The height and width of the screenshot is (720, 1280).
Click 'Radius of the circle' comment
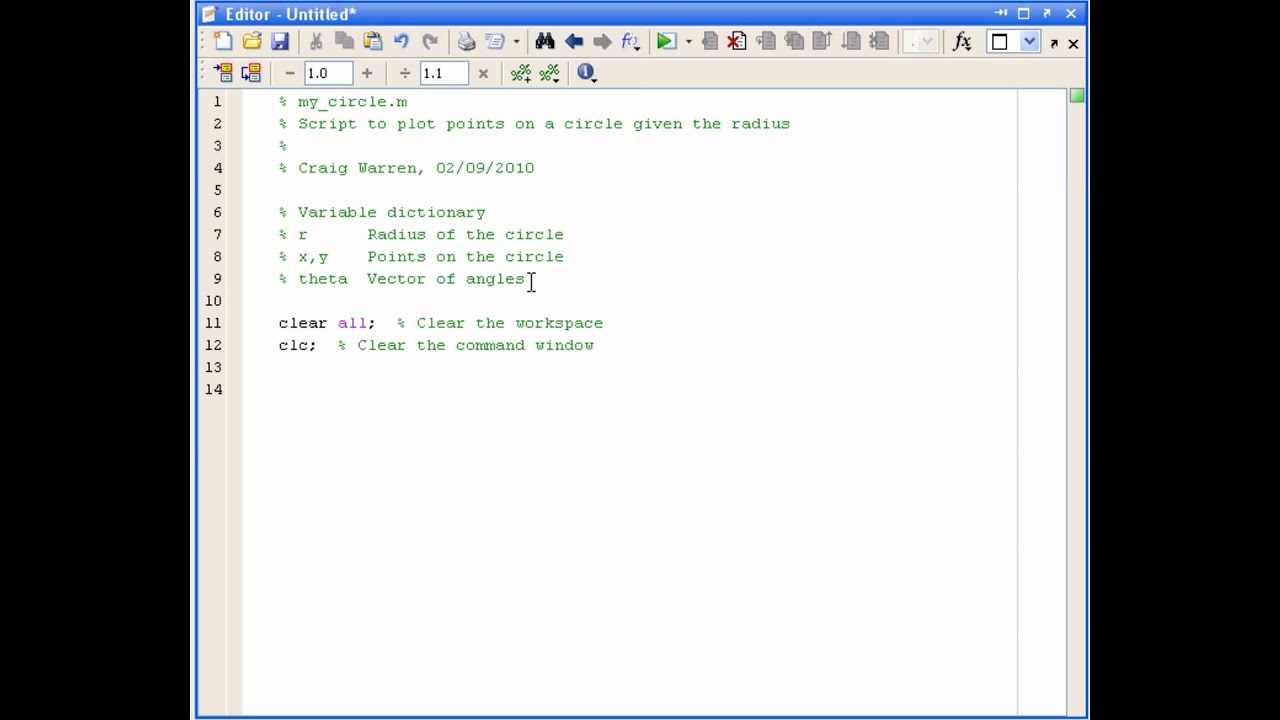click(465, 235)
